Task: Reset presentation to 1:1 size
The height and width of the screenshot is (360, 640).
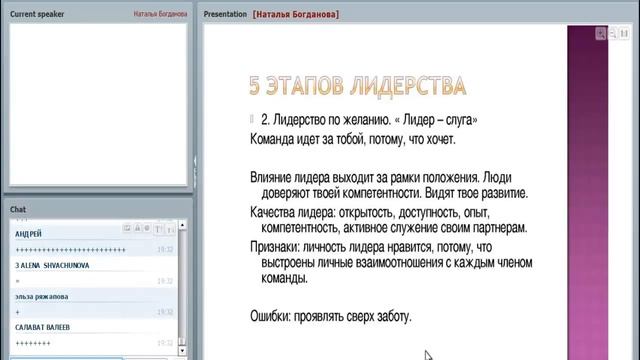Action: [624, 34]
